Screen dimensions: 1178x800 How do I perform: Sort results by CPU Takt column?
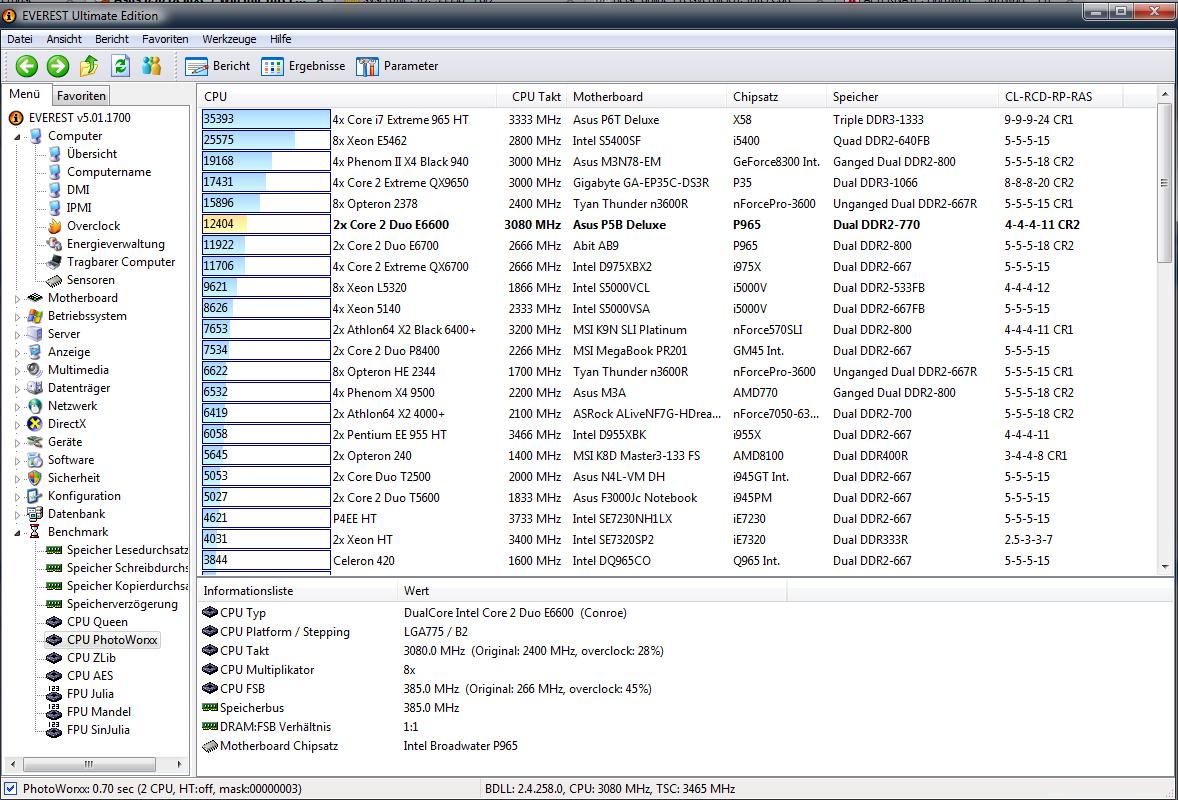531,97
